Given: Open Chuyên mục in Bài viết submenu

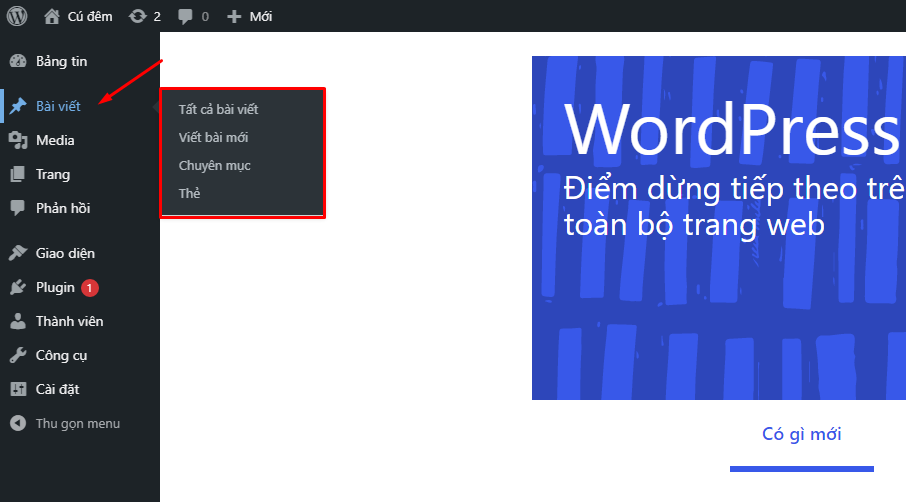Looking at the screenshot, I should pos(214,166).
